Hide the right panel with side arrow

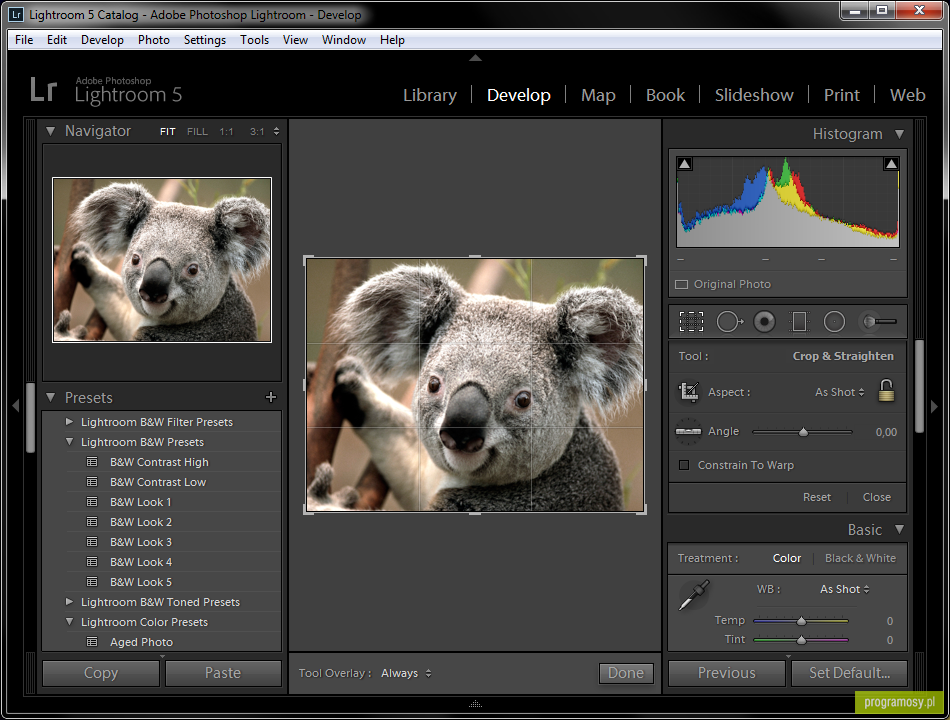pos(934,406)
